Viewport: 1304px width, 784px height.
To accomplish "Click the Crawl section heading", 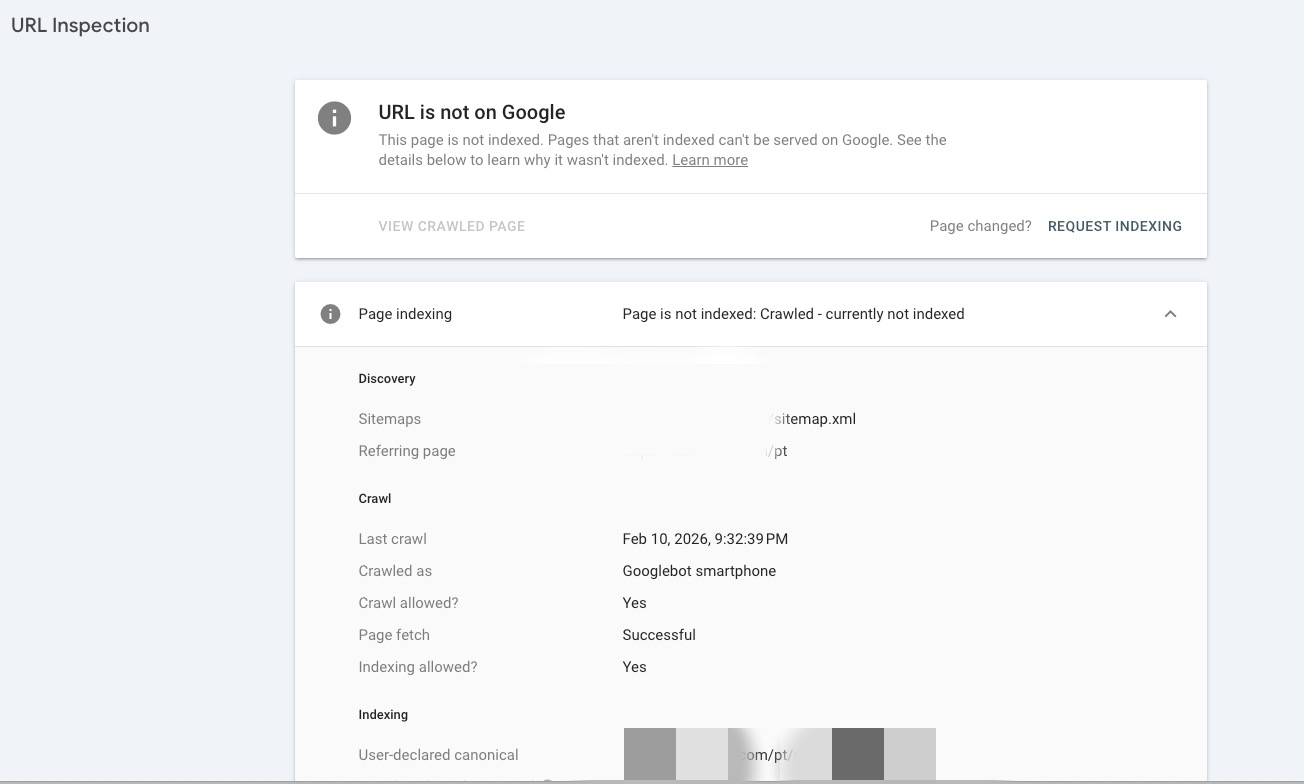I will (375, 499).
